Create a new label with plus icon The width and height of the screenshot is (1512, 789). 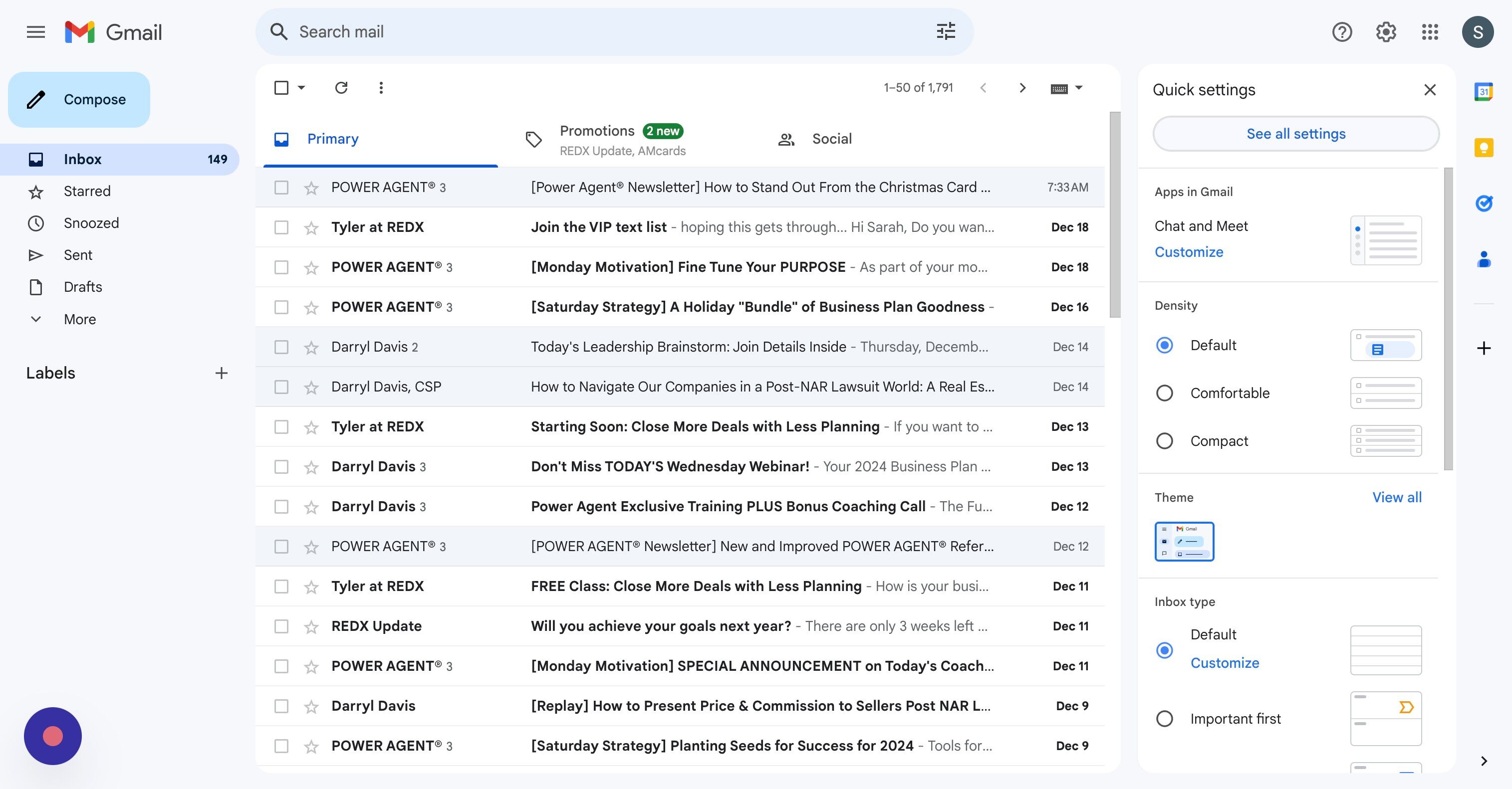tap(221, 373)
